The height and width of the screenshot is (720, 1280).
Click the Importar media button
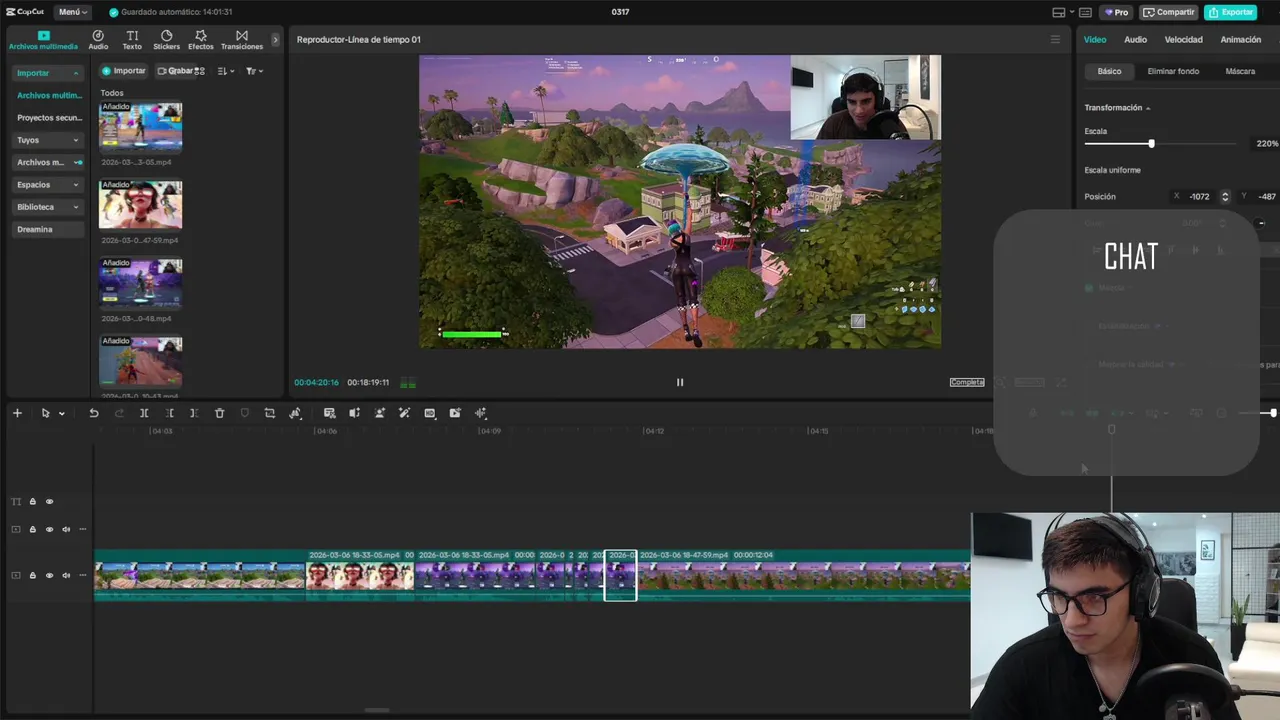[123, 71]
